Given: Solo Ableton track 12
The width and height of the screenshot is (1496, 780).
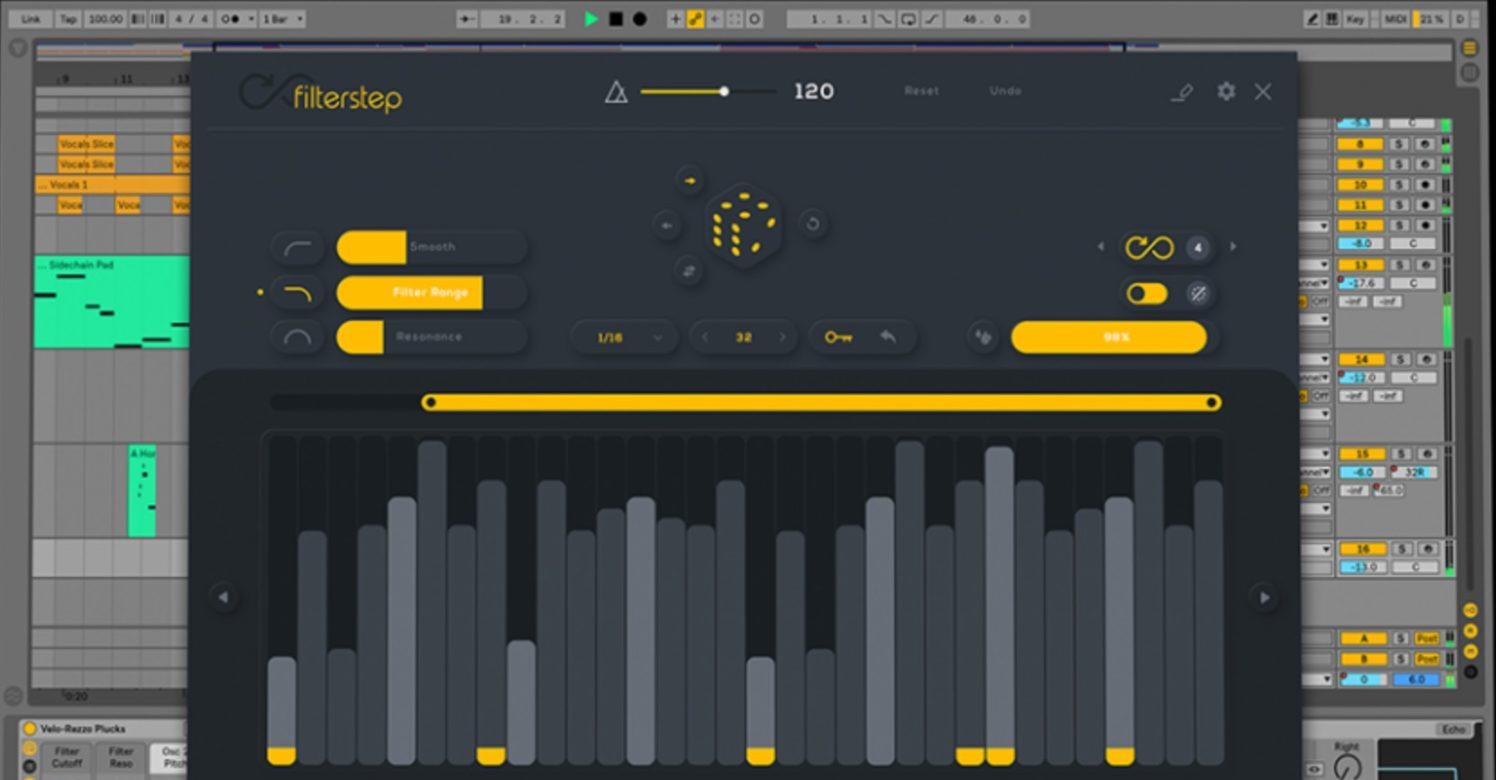Looking at the screenshot, I should (x=1401, y=226).
